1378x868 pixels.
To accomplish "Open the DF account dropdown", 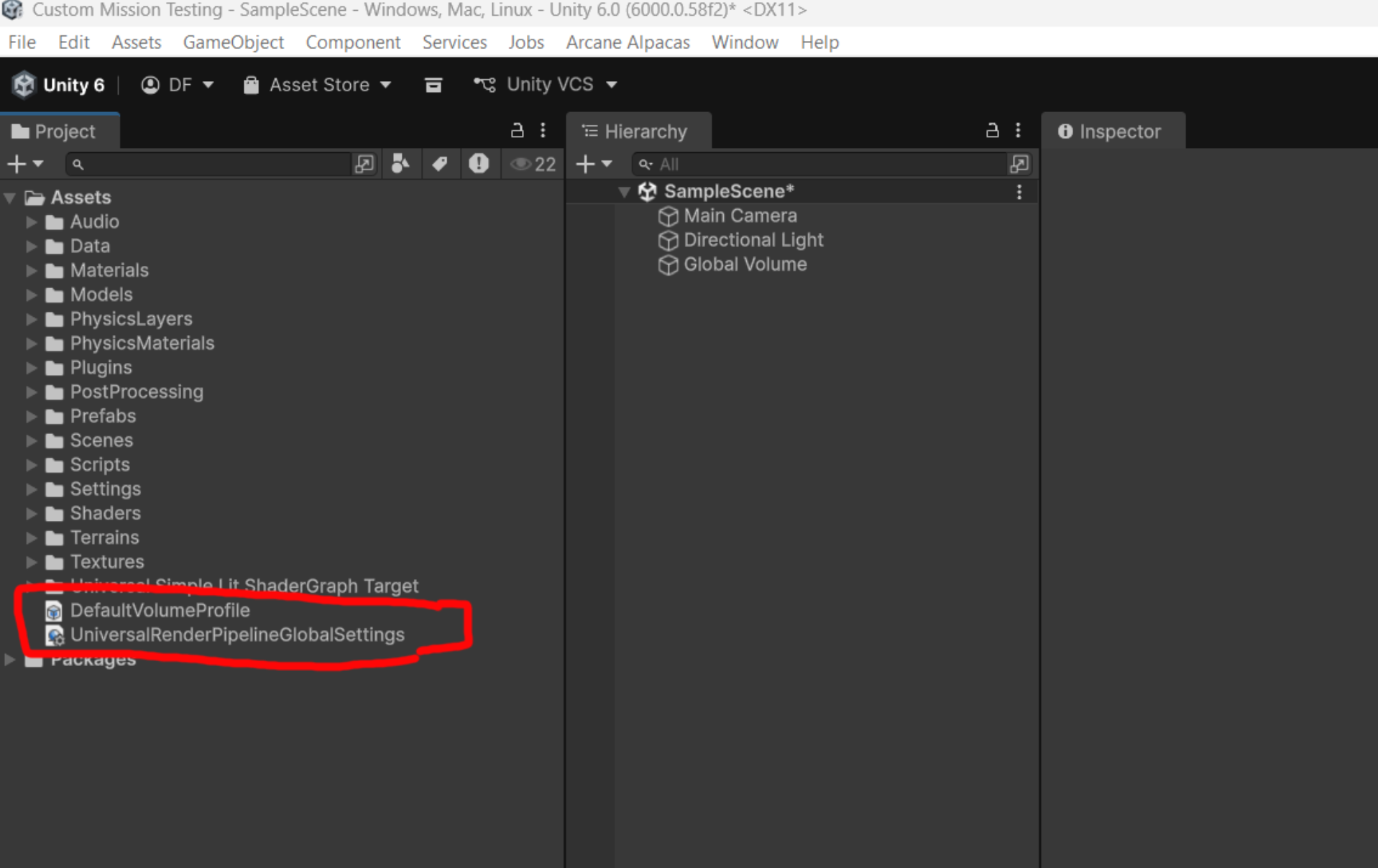I will point(177,85).
